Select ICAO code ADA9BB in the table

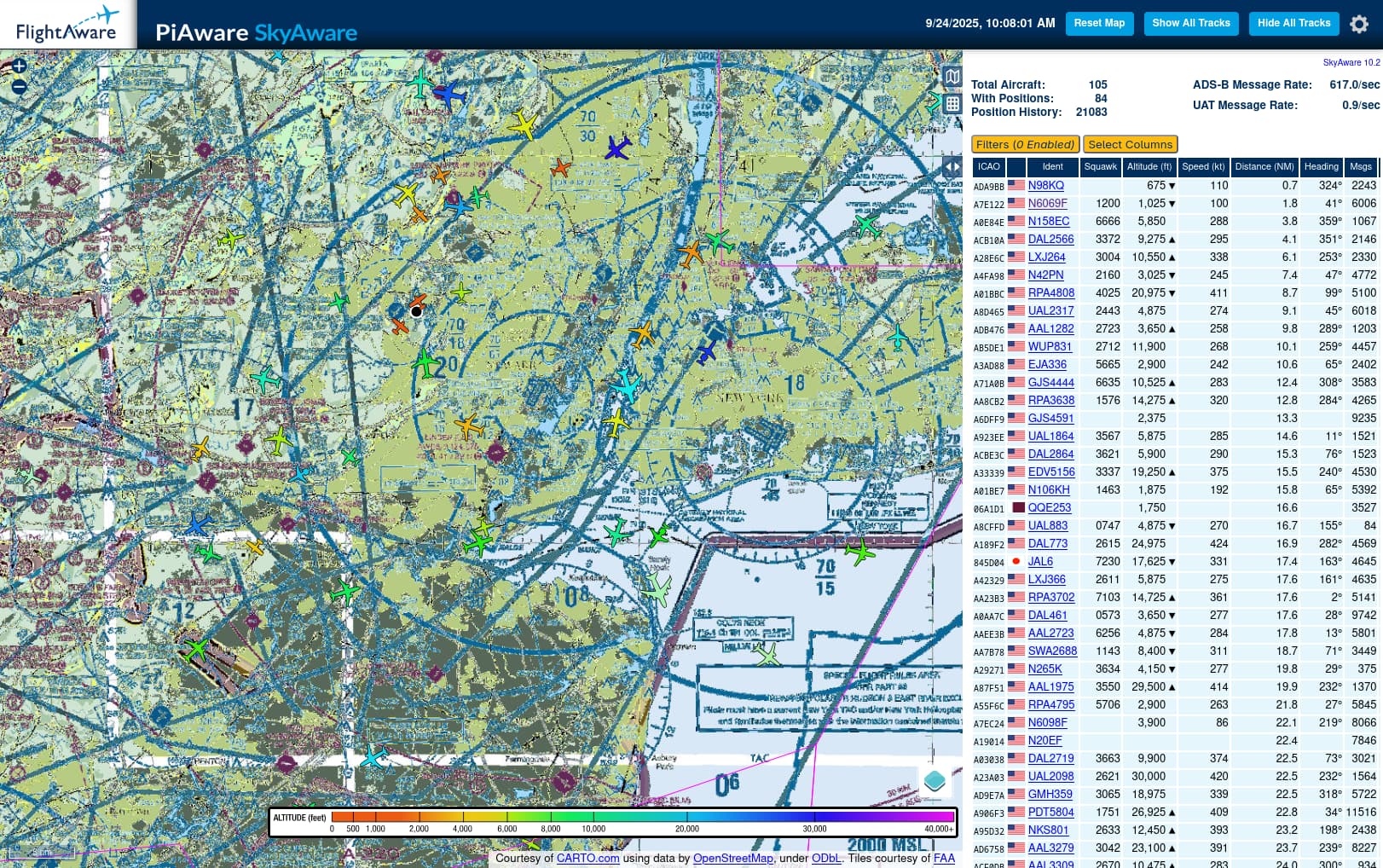(x=989, y=186)
